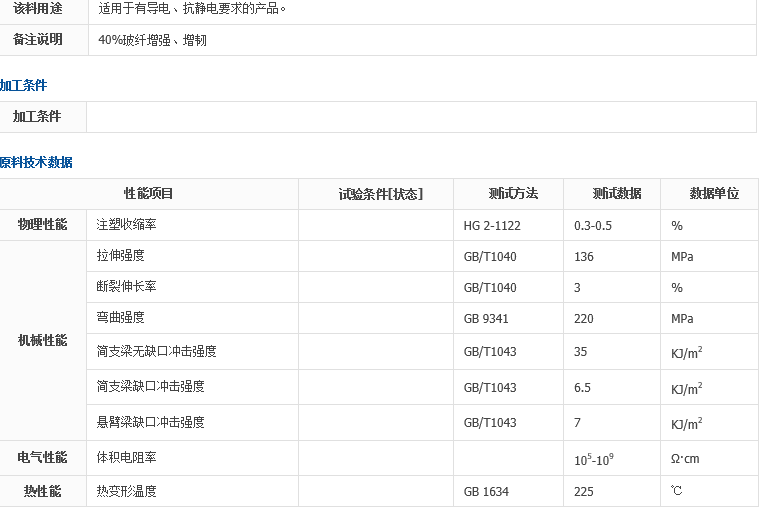Screen dimensions: 768x507
Task: Click the 注塑收缩率 property row
Action: point(126,225)
